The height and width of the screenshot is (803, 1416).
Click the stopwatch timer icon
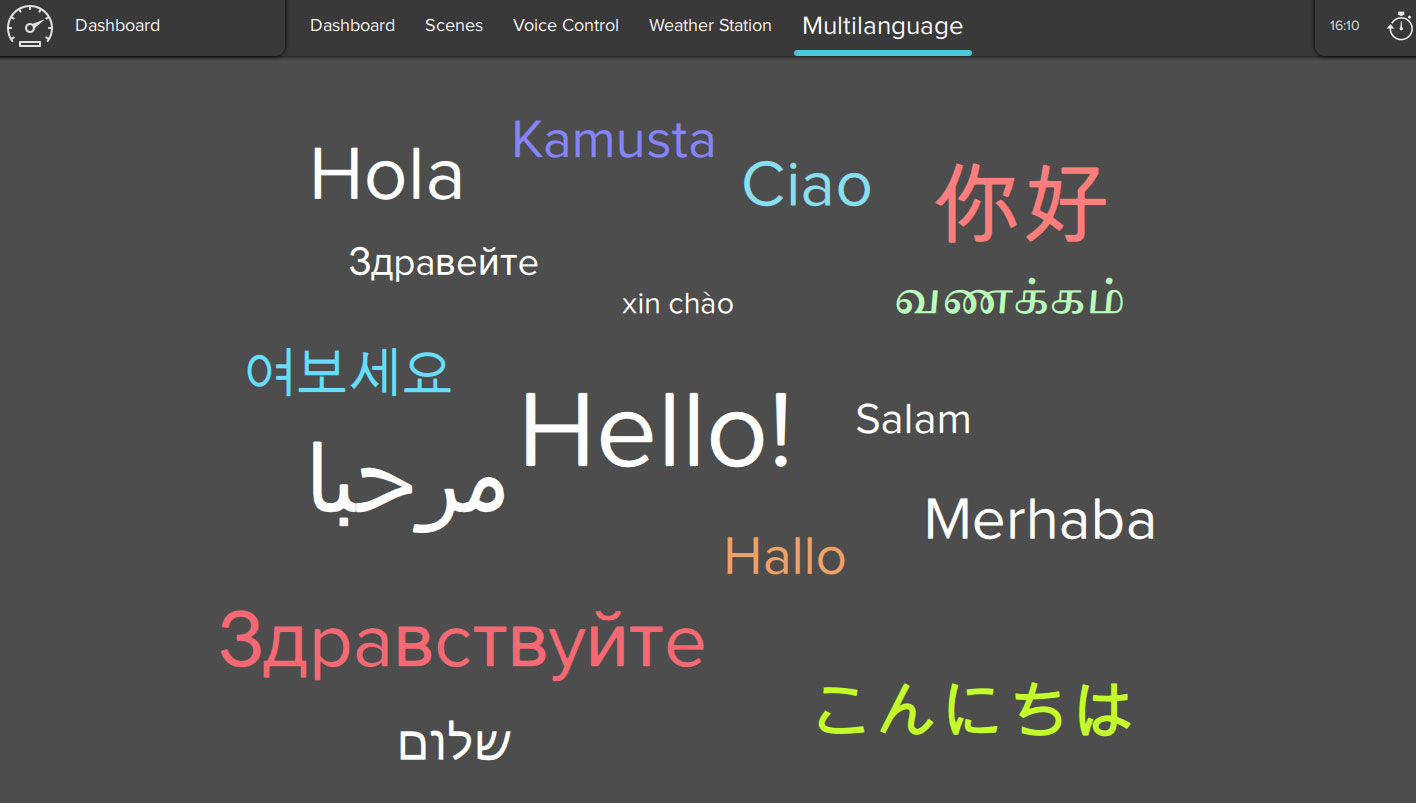(x=1400, y=26)
